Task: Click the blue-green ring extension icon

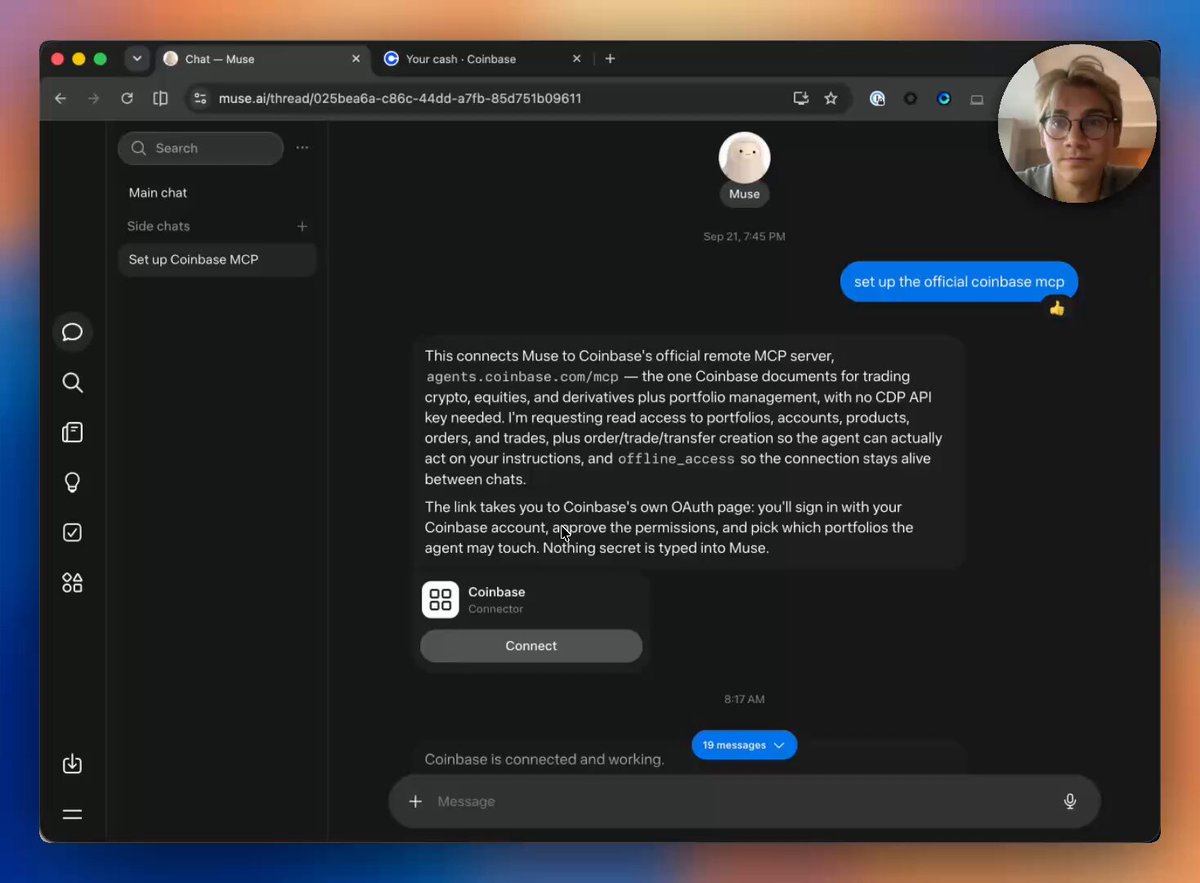Action: 943,98
